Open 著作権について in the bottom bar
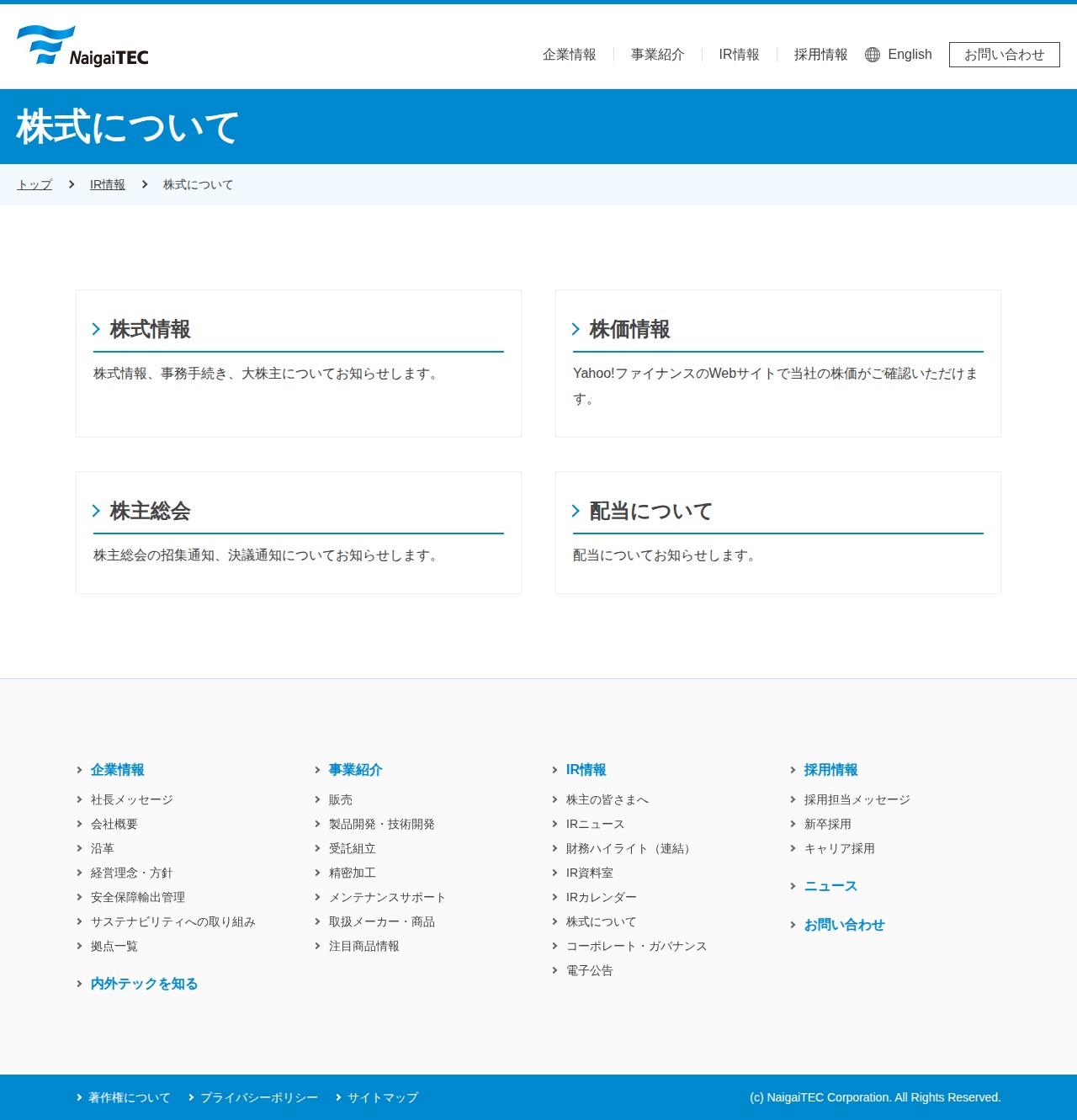The image size is (1077, 1120). 130,1097
